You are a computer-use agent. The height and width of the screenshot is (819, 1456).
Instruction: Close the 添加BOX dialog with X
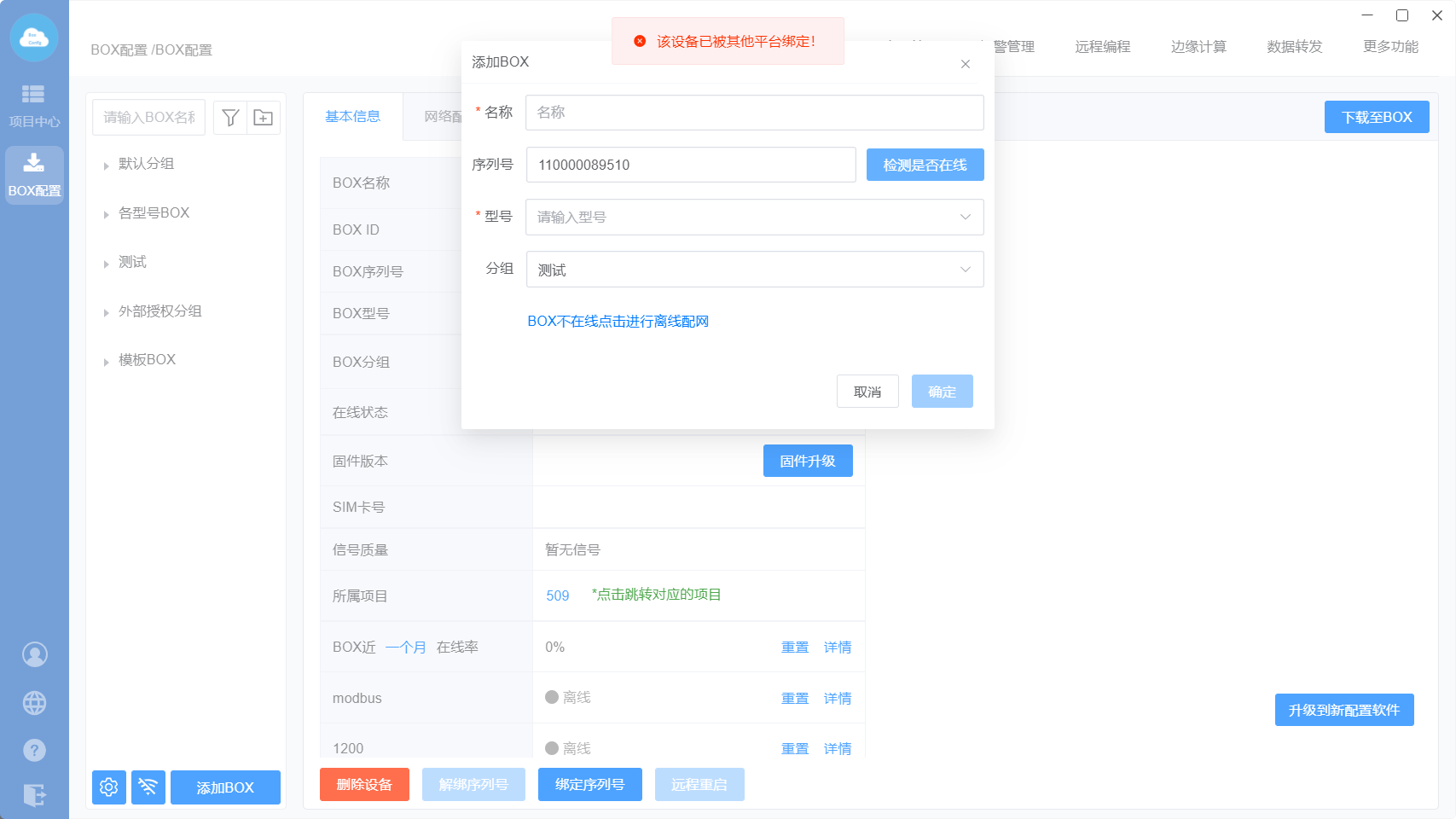coord(966,64)
